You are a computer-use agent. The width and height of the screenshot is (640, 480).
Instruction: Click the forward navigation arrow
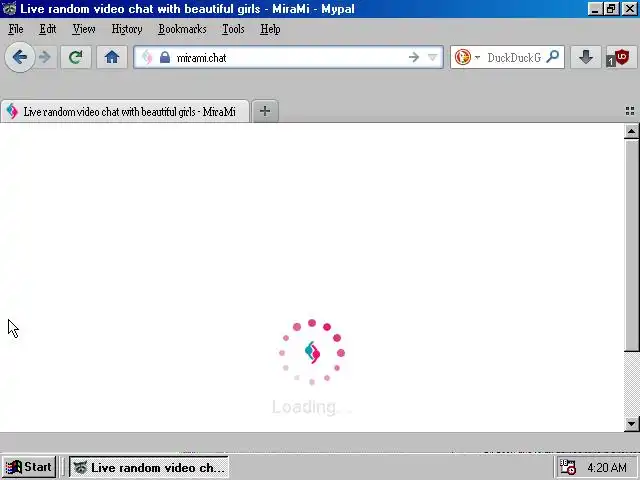[45, 57]
